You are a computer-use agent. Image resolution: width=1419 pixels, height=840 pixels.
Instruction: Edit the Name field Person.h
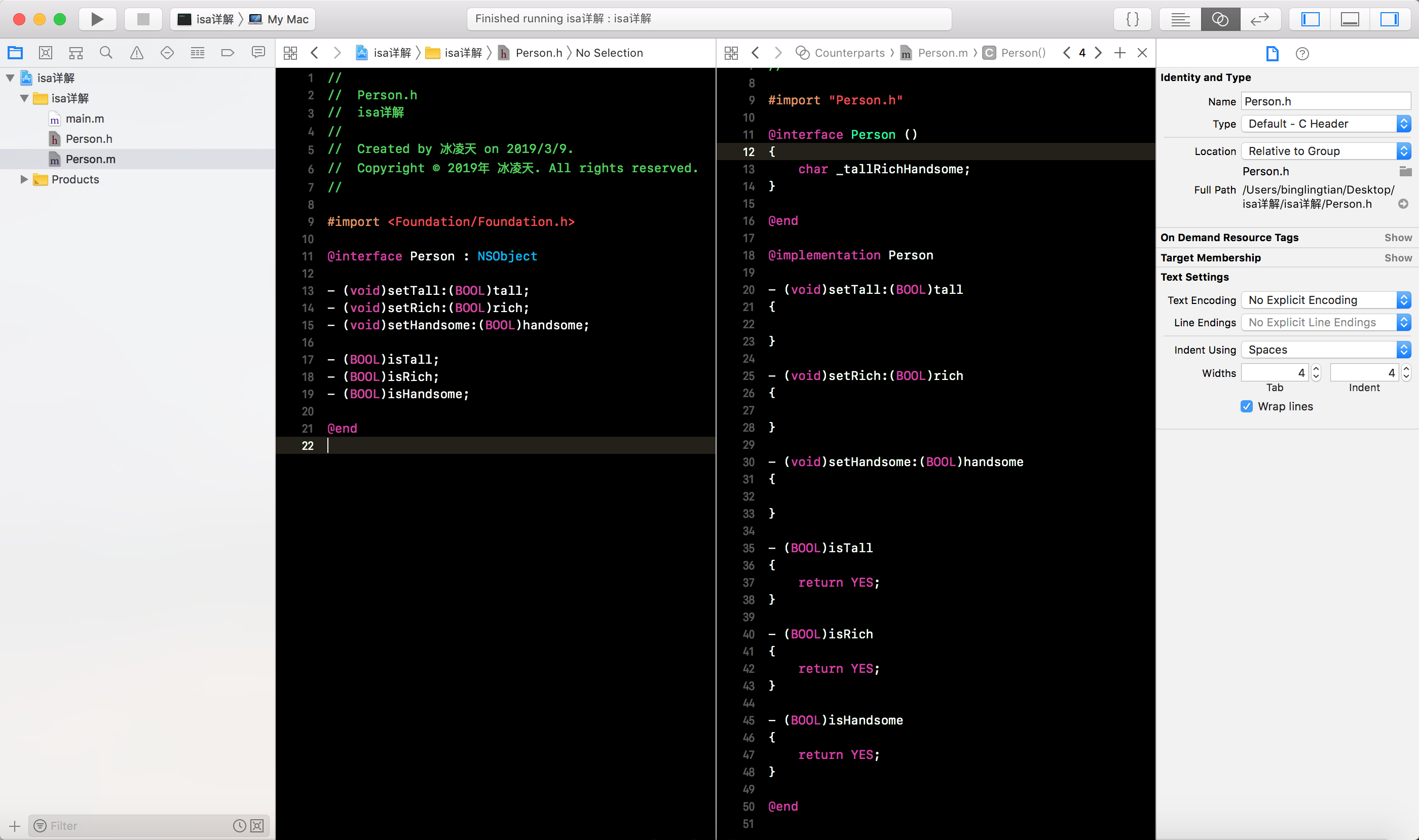(1326, 101)
